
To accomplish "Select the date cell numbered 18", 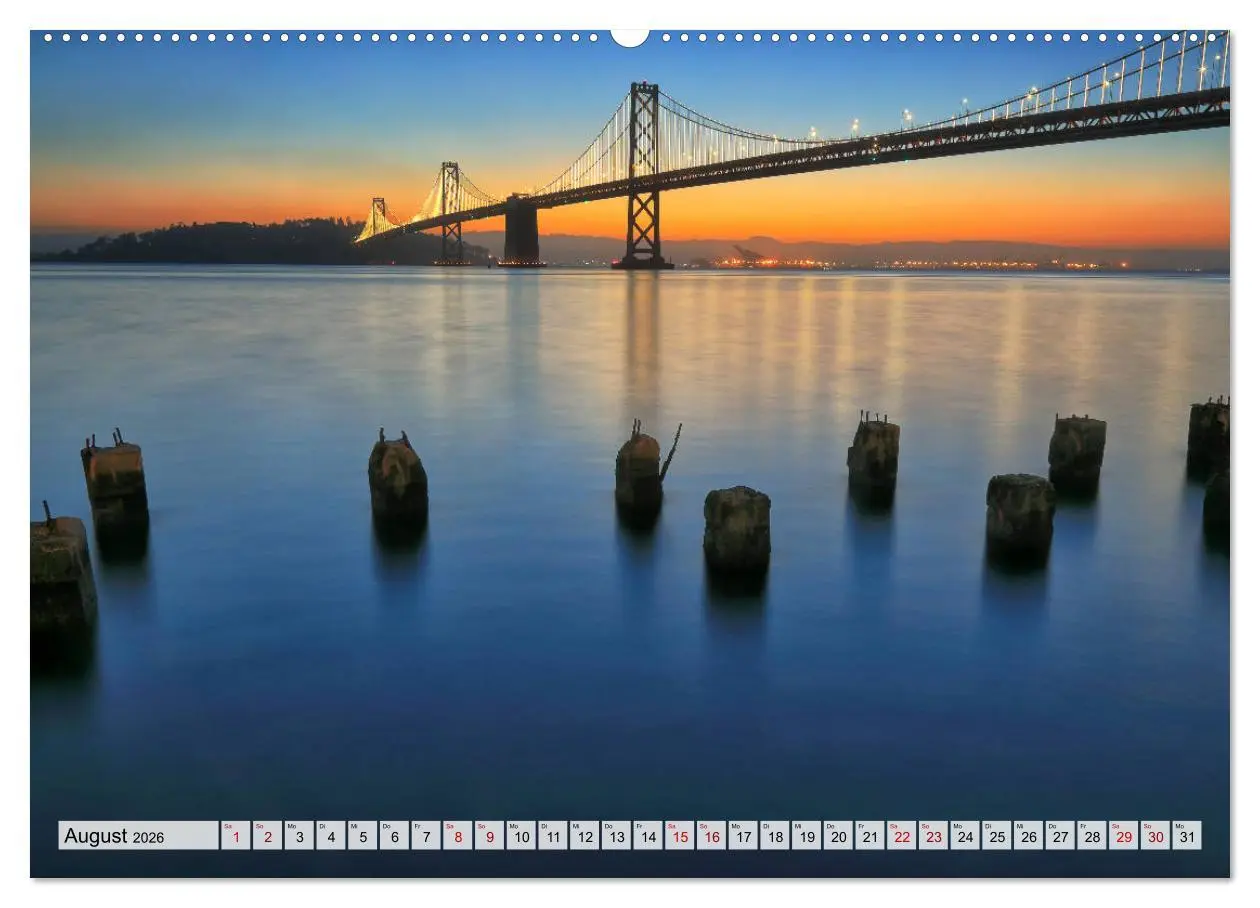I will coord(774,836).
